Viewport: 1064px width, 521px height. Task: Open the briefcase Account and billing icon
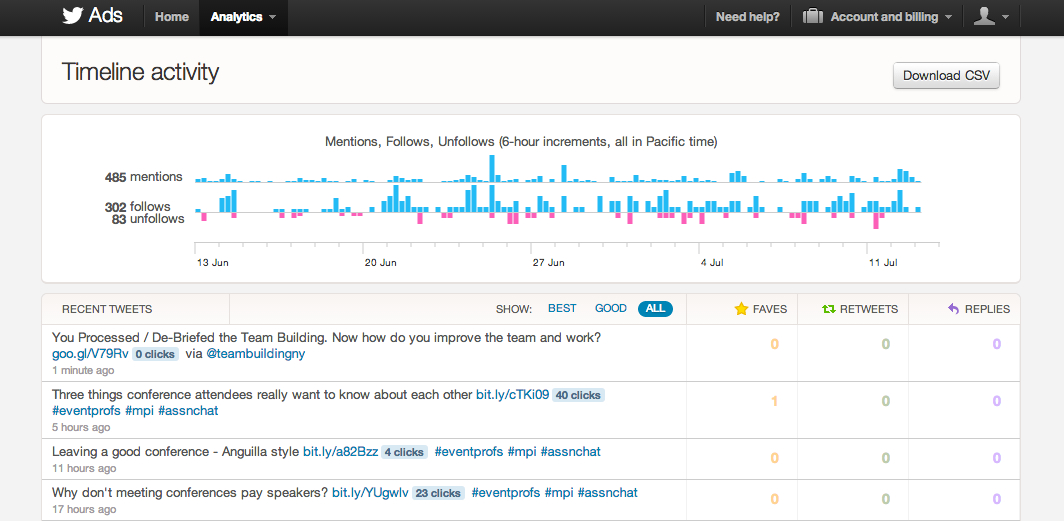coord(813,16)
